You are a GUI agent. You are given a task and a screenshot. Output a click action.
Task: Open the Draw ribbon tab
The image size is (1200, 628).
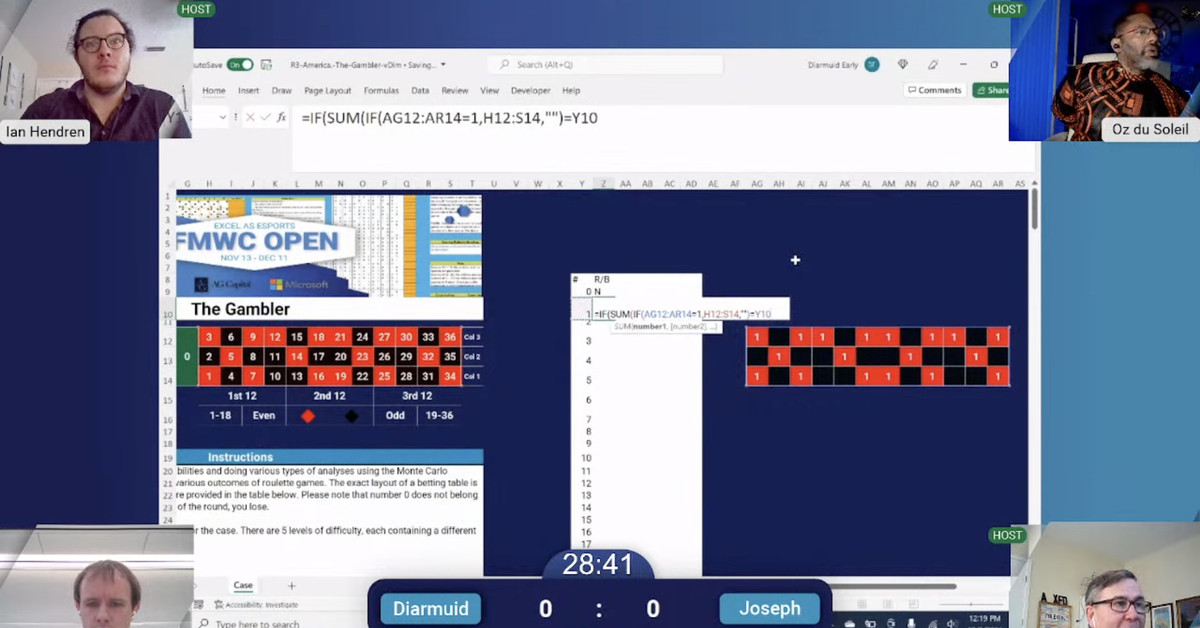[282, 90]
